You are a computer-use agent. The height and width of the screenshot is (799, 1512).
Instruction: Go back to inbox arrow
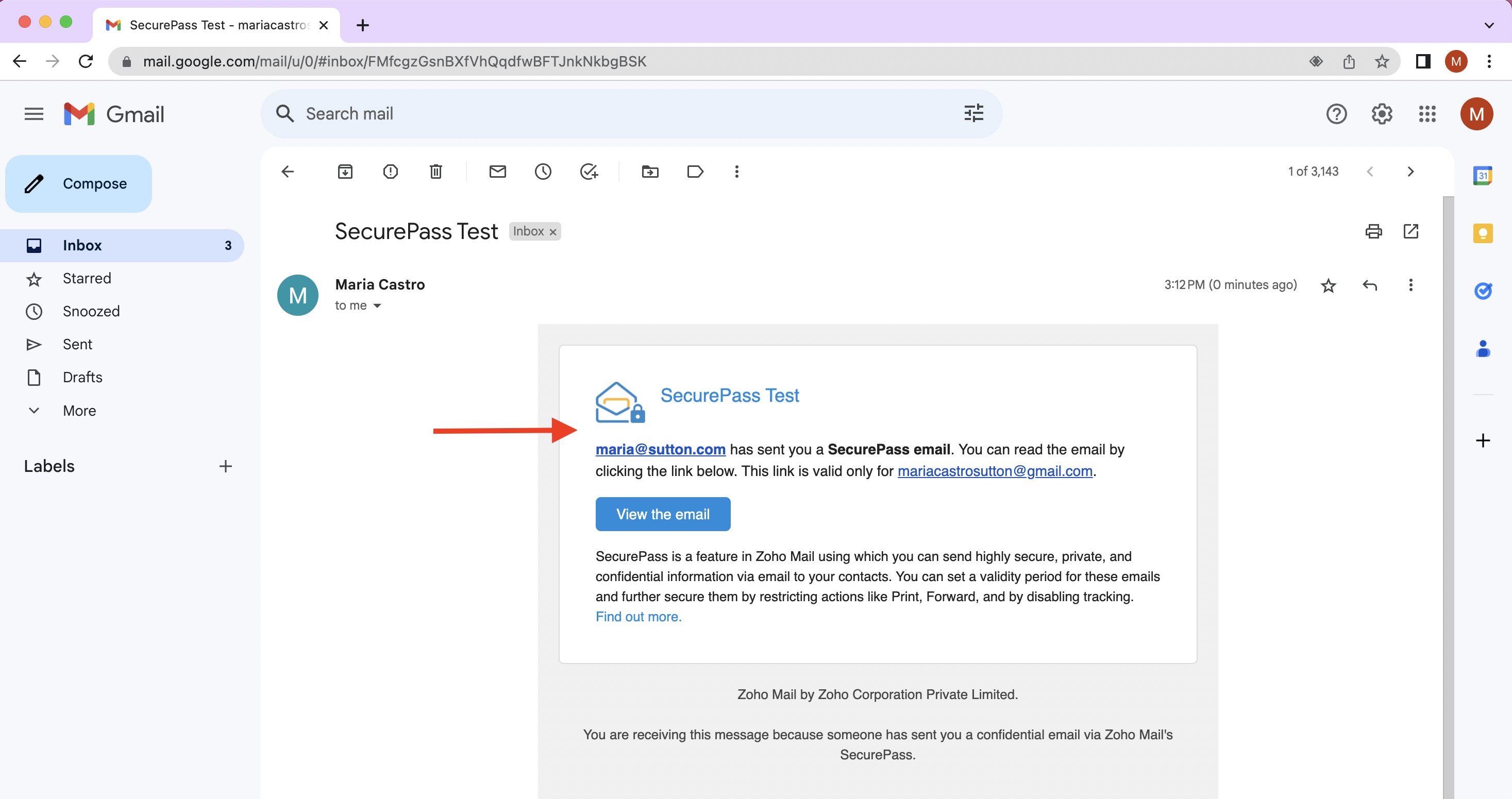click(x=288, y=172)
